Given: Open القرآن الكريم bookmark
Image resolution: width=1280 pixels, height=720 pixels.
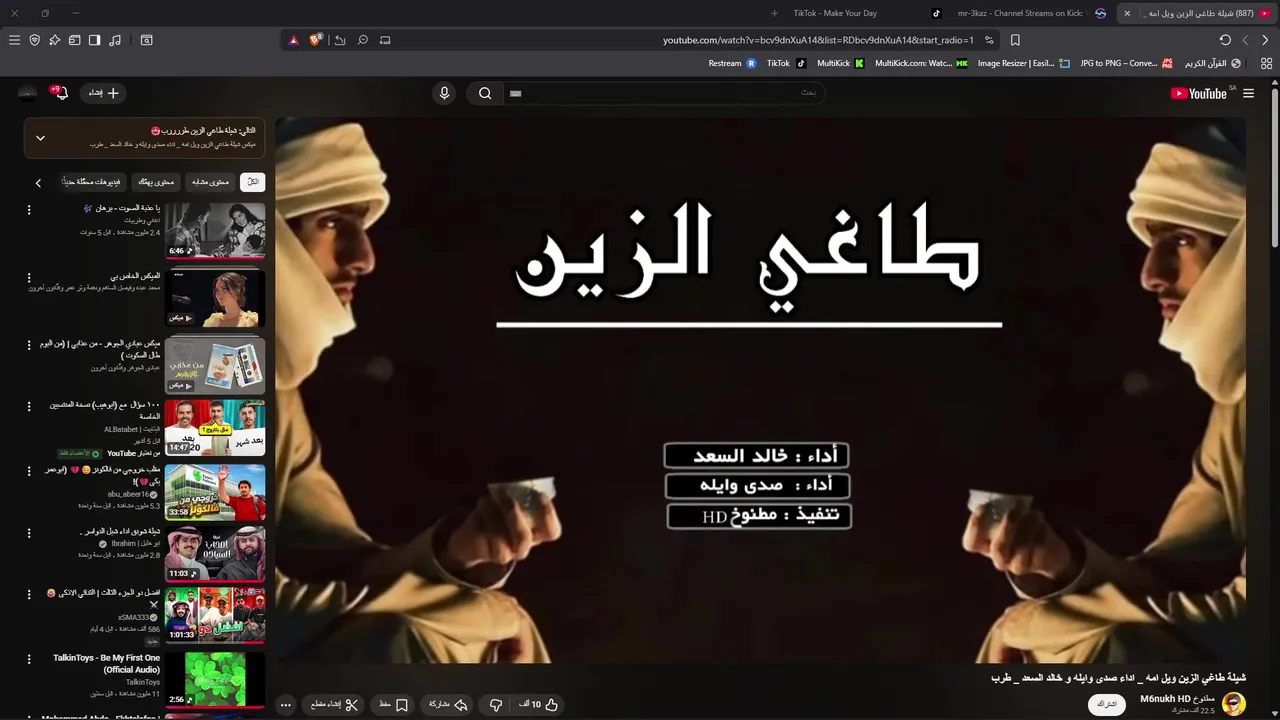Looking at the screenshot, I should coord(1213,63).
